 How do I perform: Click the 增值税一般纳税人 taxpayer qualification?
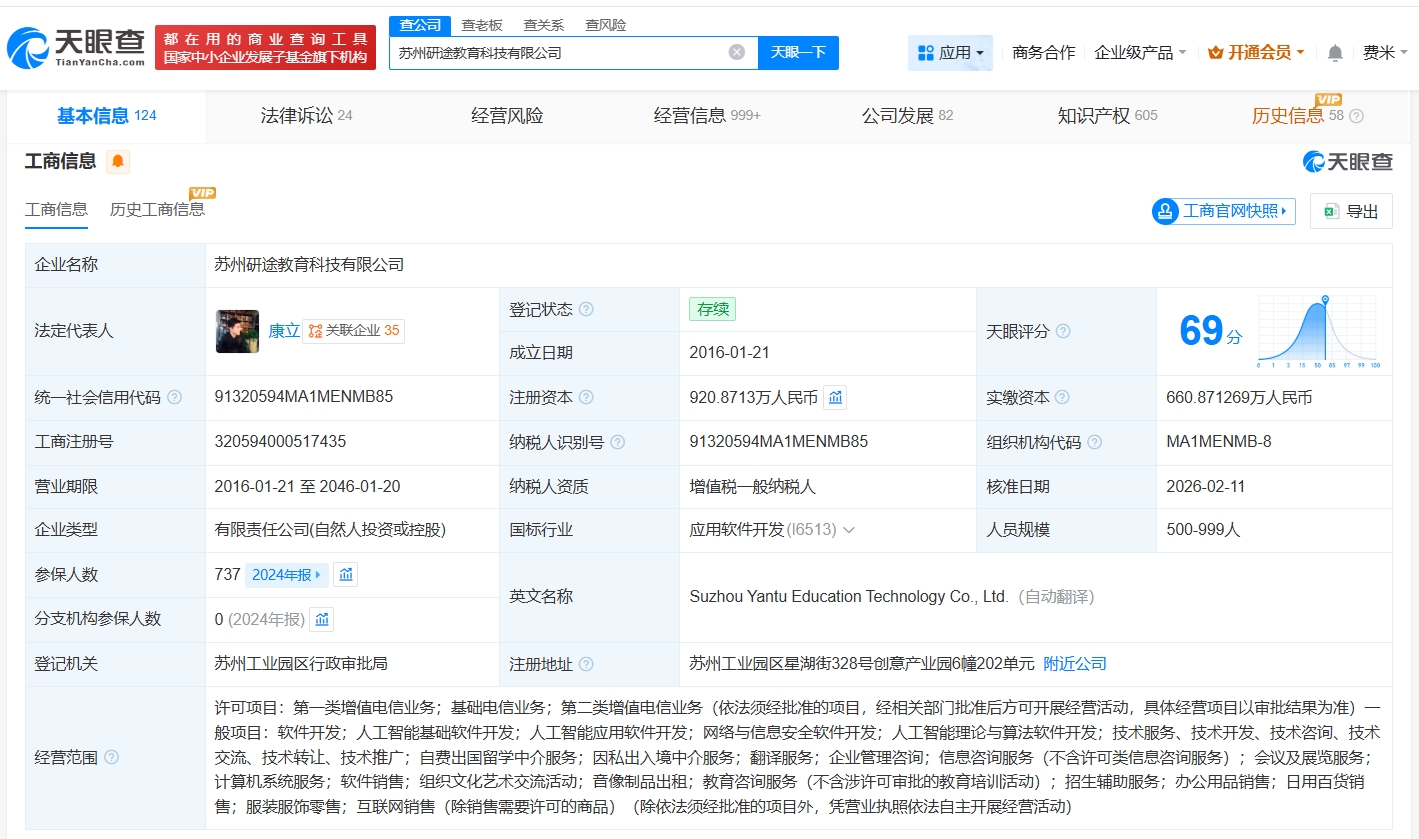point(753,487)
